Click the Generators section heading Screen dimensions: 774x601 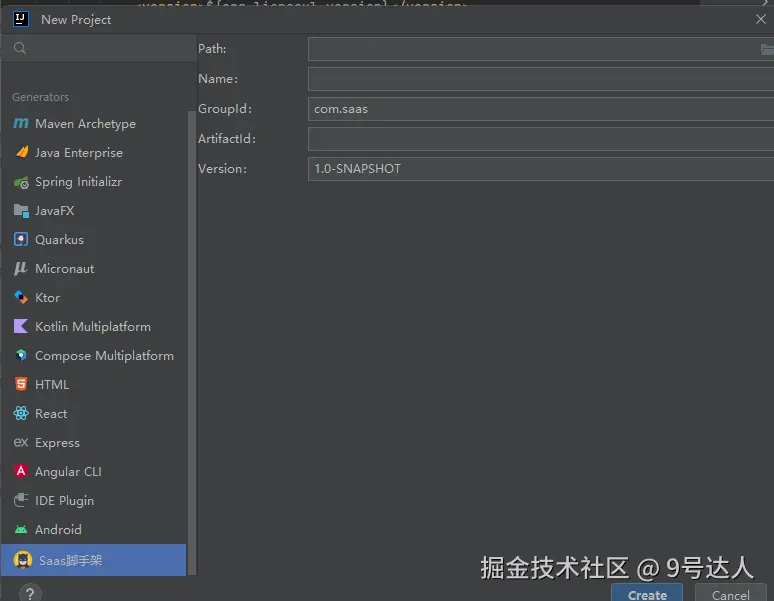40,97
